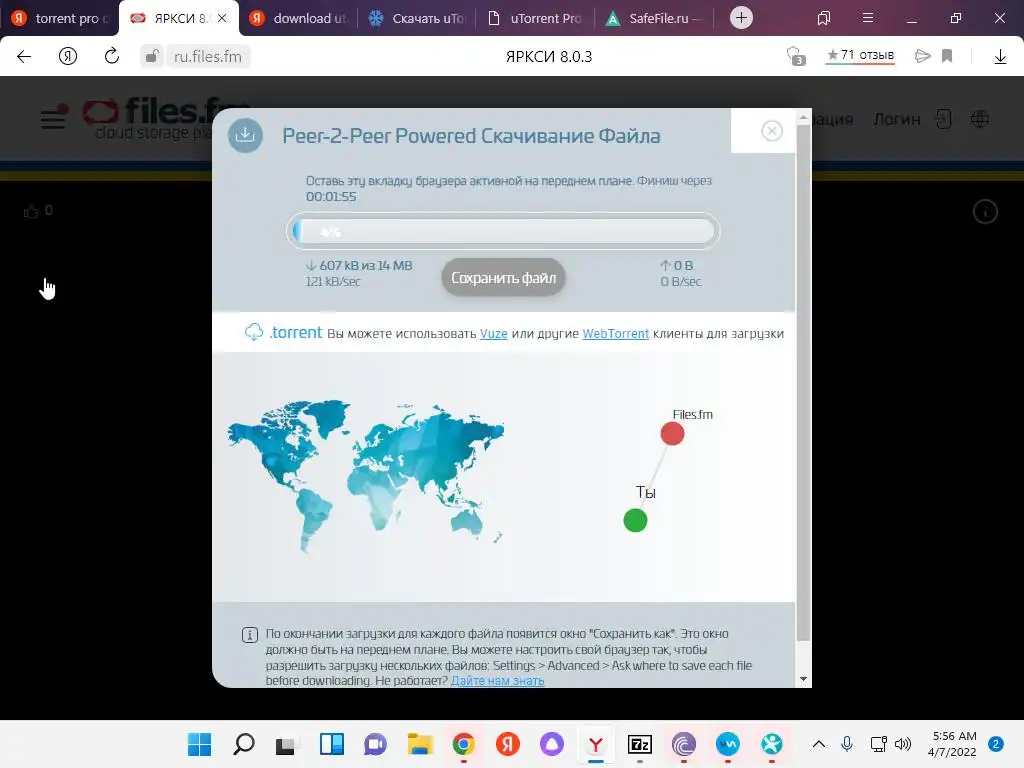Close the Peer-2-Peer download dialog
1024x768 pixels.
click(771, 131)
